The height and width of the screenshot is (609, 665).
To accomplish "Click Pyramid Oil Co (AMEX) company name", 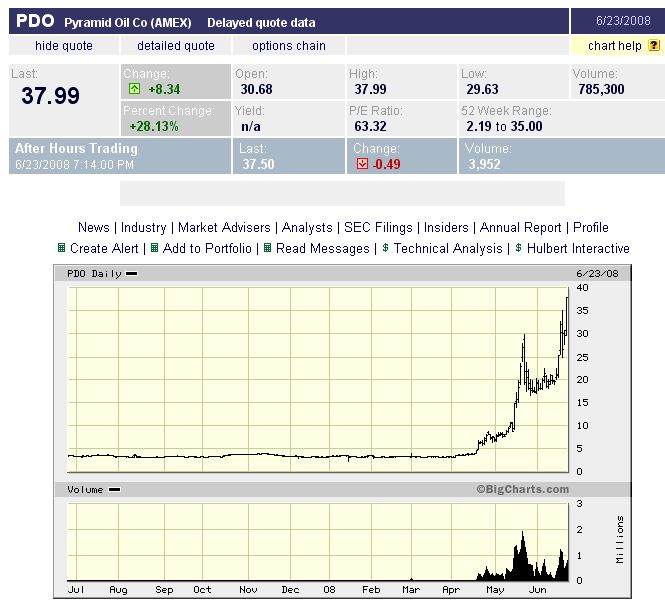I will [128, 22].
